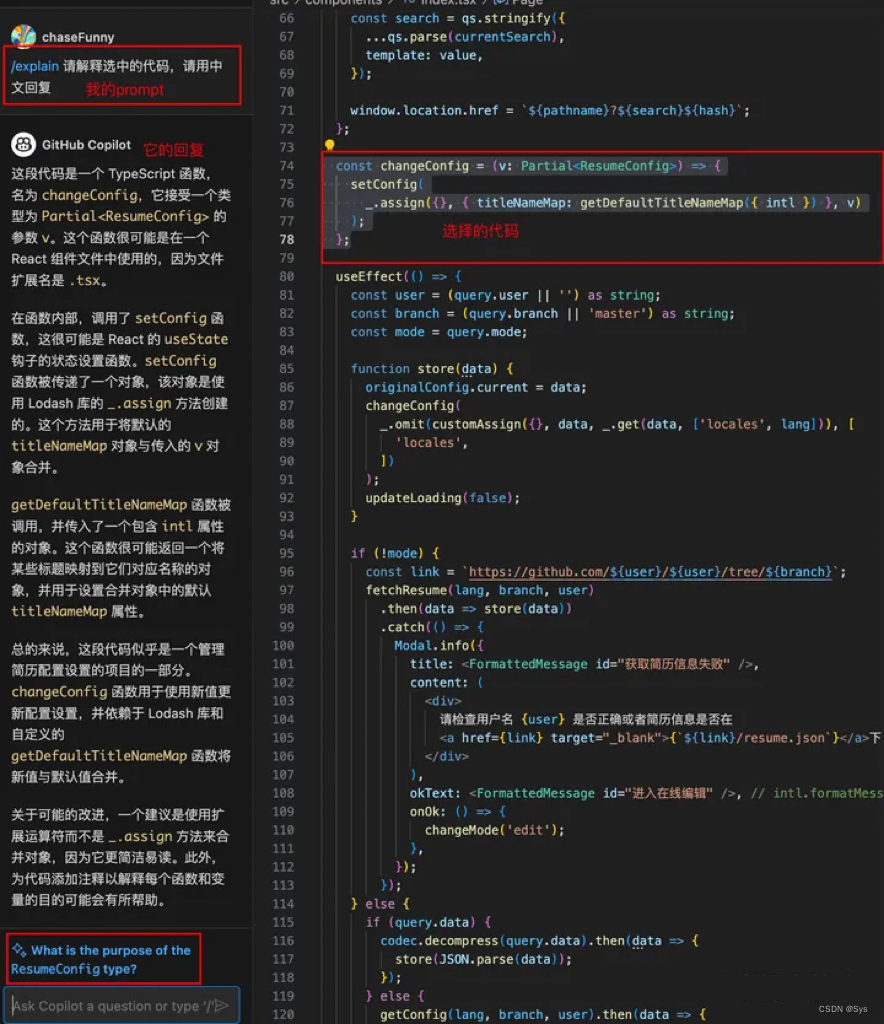Click 'Modal.info' on line 100

coord(432,646)
